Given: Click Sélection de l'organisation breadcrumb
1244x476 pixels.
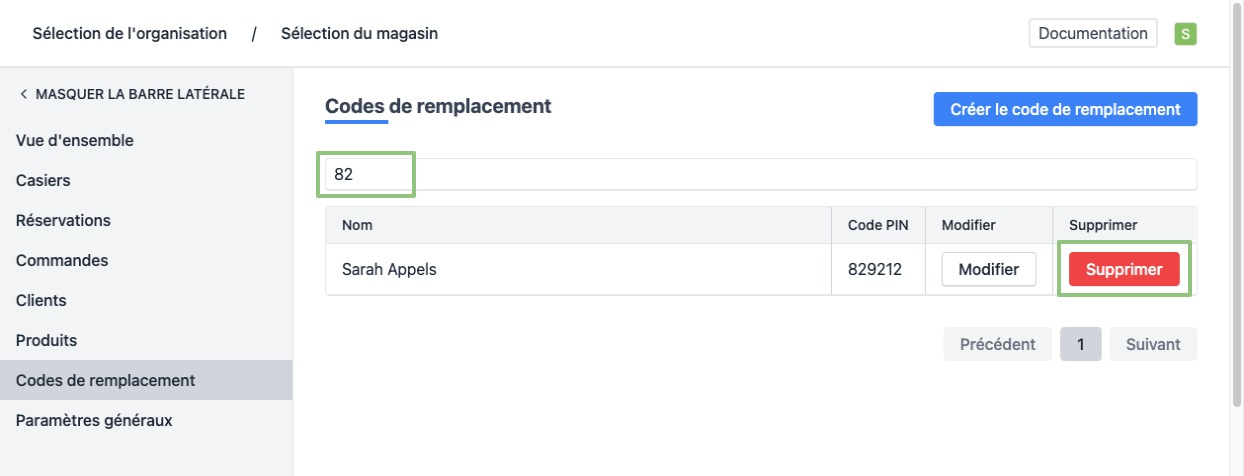Looking at the screenshot, I should tap(130, 34).
